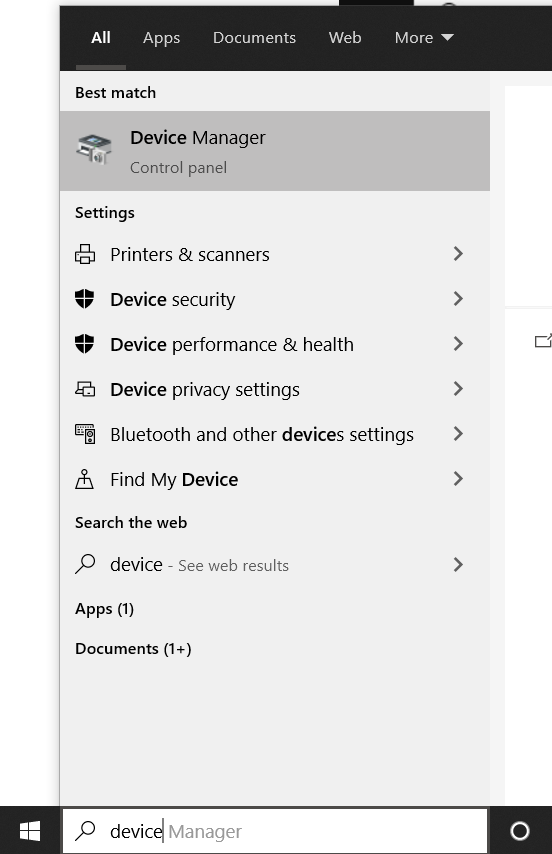Switch to the Documents filter tab
Screen dimensions: 552x854
point(254,38)
